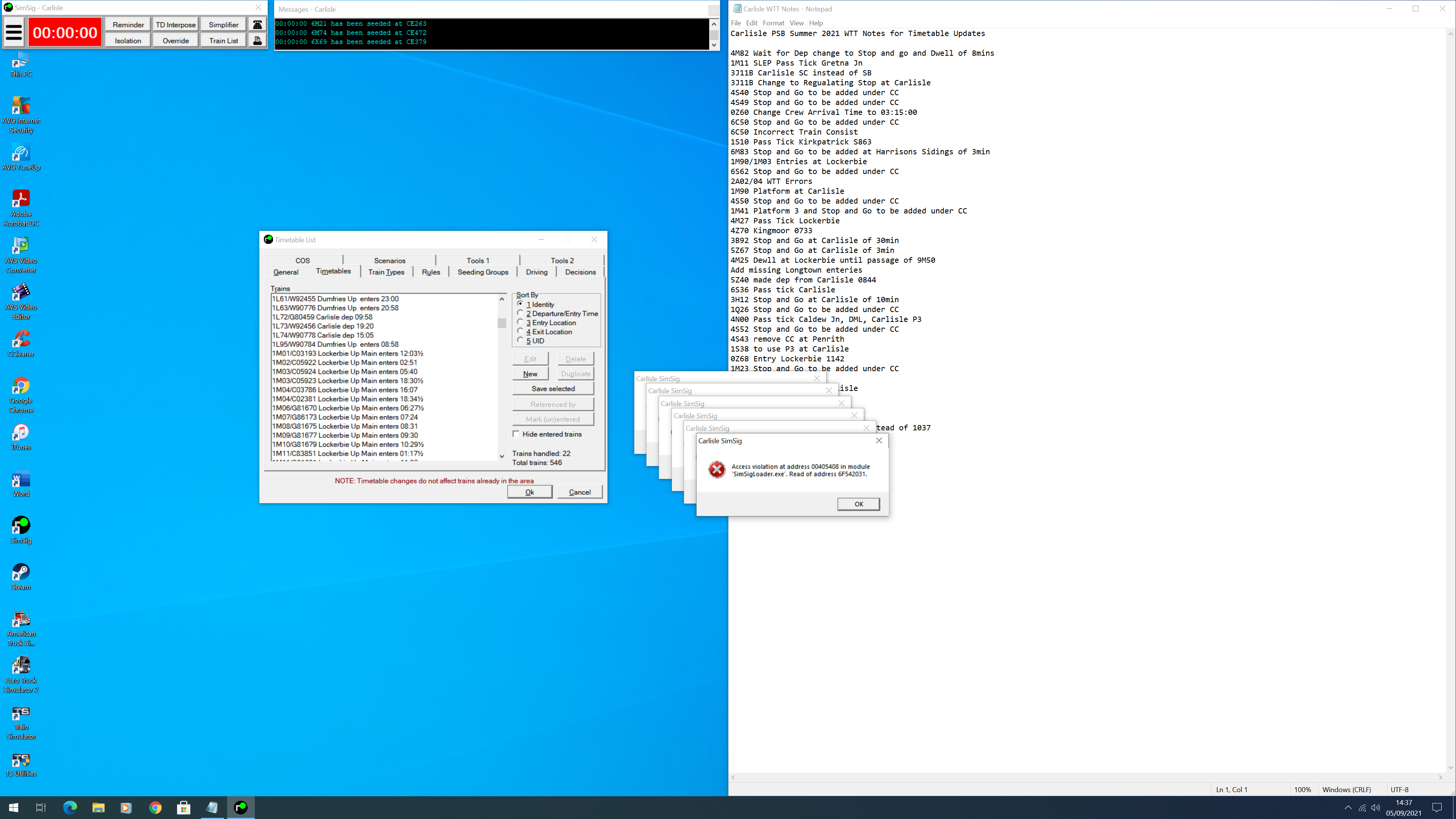The image size is (1456, 819).
Task: Click scroll-up arrow in Trains list
Action: pyautogui.click(x=501, y=298)
